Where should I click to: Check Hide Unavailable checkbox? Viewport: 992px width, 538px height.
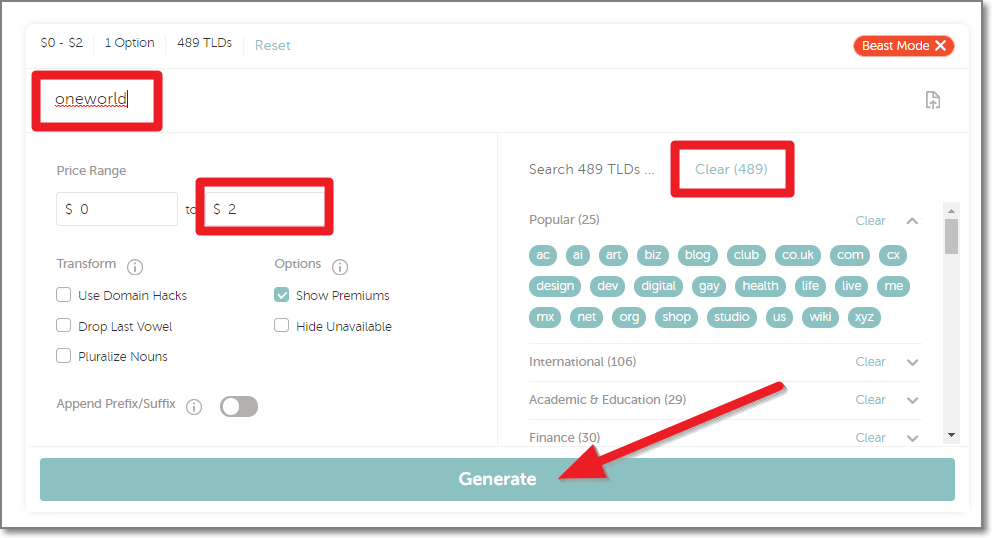(x=282, y=325)
